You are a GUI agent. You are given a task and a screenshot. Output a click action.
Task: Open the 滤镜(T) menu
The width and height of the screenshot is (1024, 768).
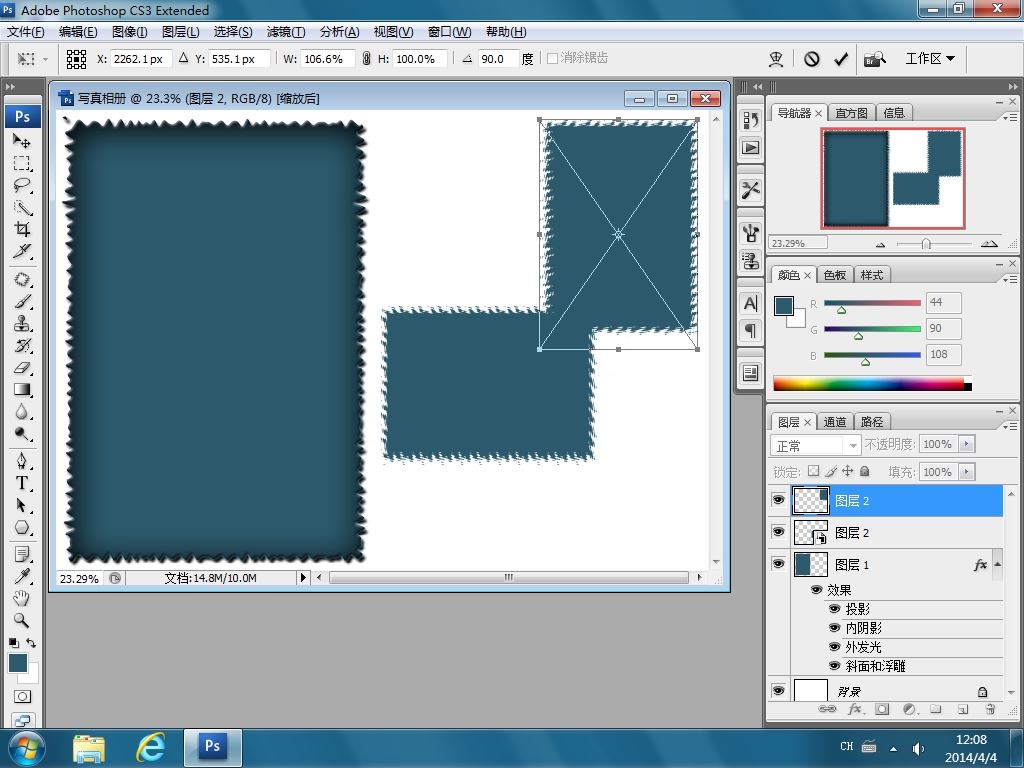pyautogui.click(x=286, y=32)
